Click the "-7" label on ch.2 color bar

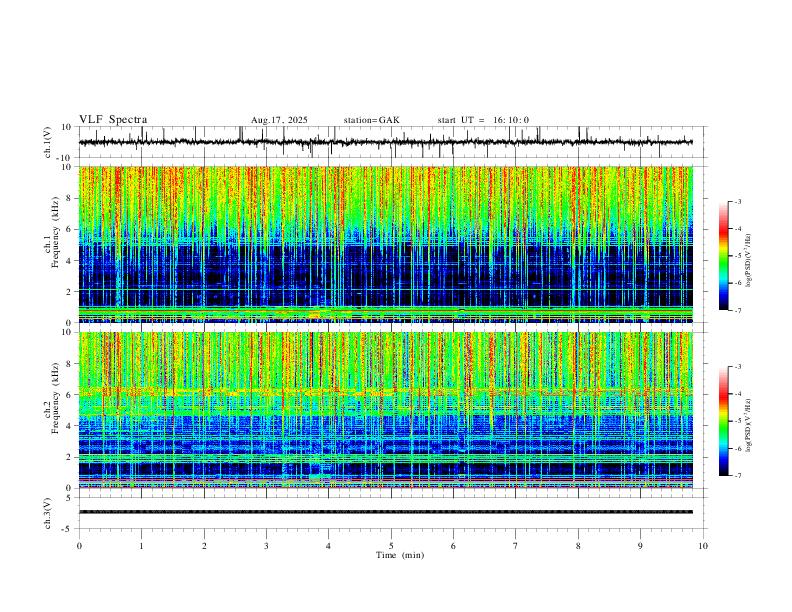pos(737,476)
